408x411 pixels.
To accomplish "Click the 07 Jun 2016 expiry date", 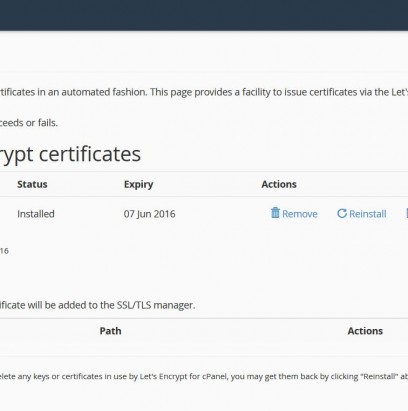I will (x=149, y=214).
